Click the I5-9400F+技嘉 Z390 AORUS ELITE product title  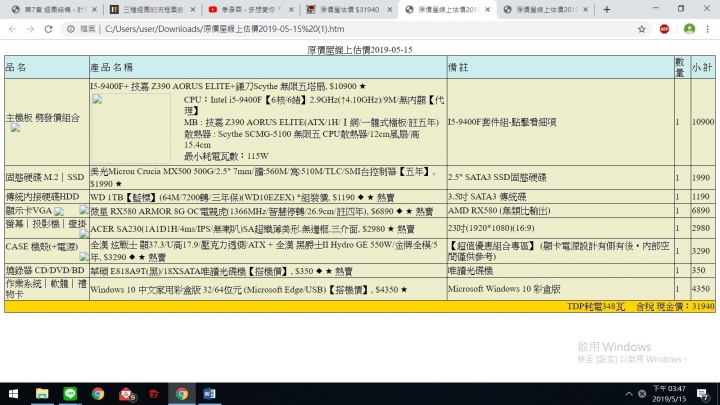(x=228, y=86)
